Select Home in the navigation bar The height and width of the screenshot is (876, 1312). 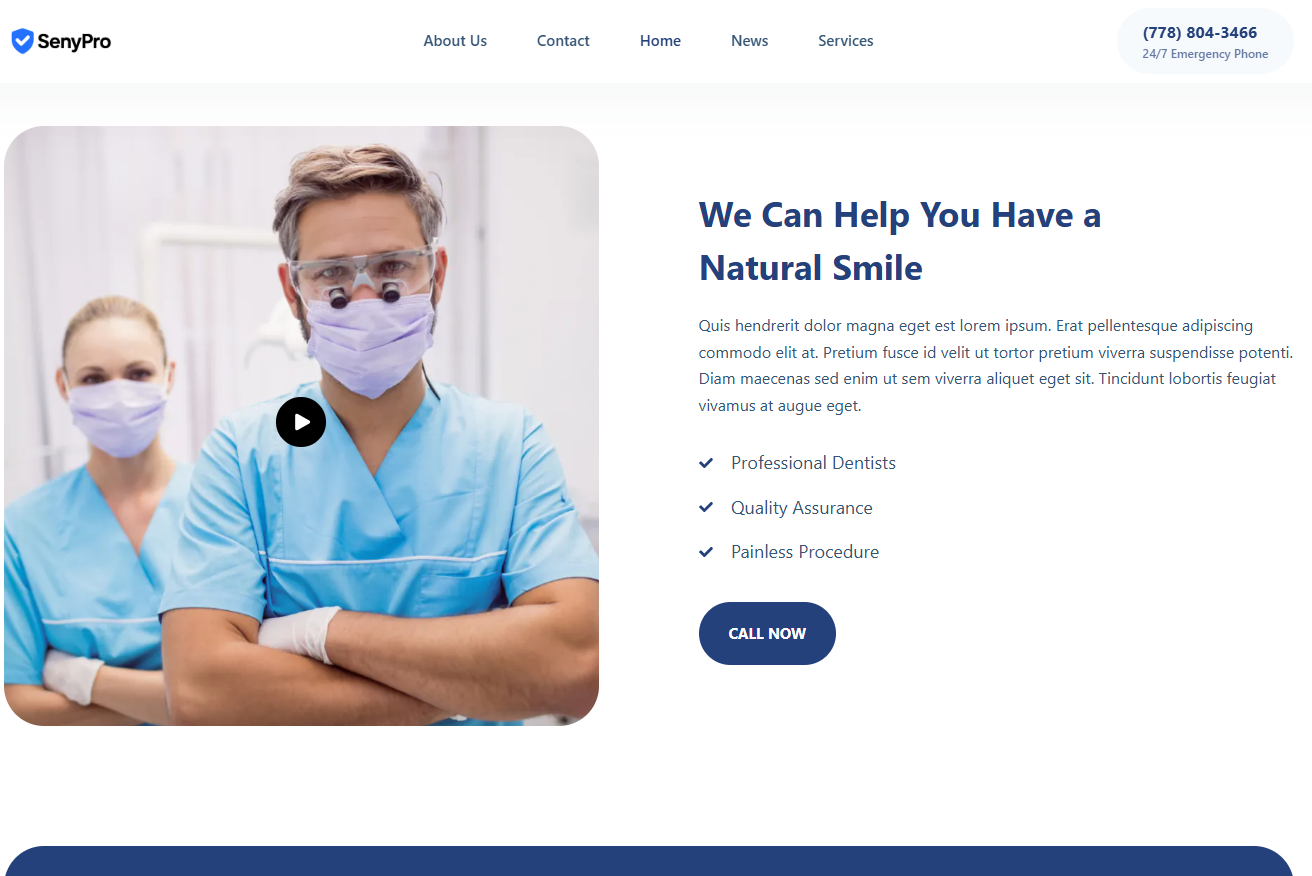click(x=660, y=41)
